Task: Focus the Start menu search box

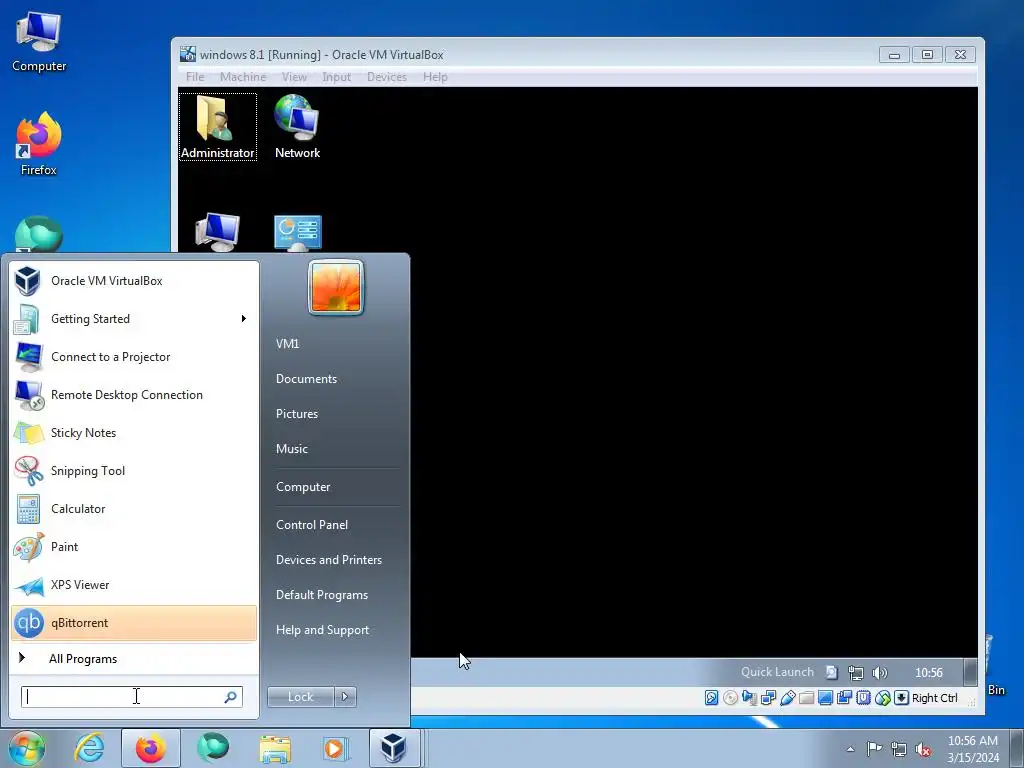Action: 131,697
